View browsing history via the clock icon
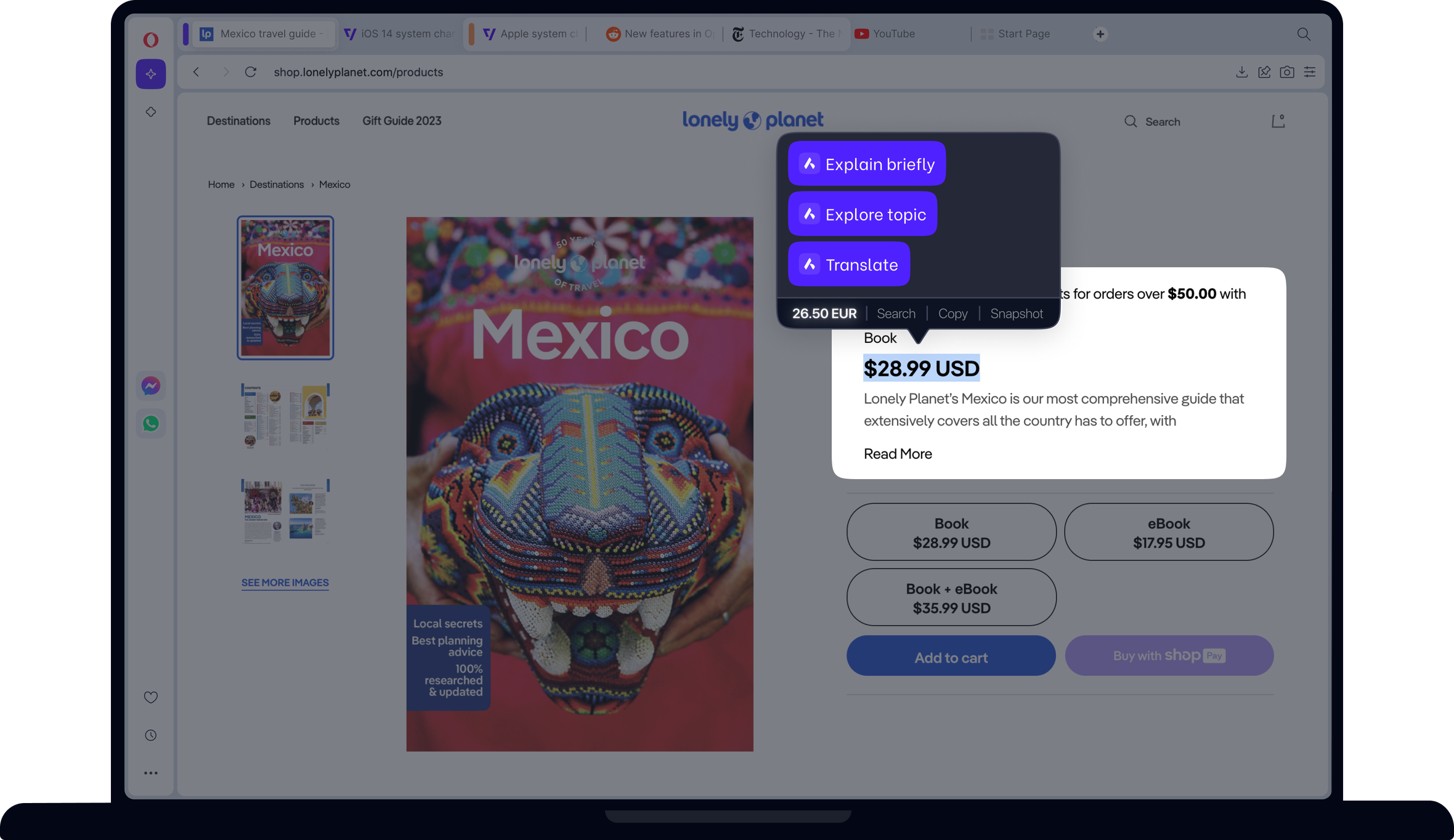Image resolution: width=1454 pixels, height=840 pixels. [150, 735]
